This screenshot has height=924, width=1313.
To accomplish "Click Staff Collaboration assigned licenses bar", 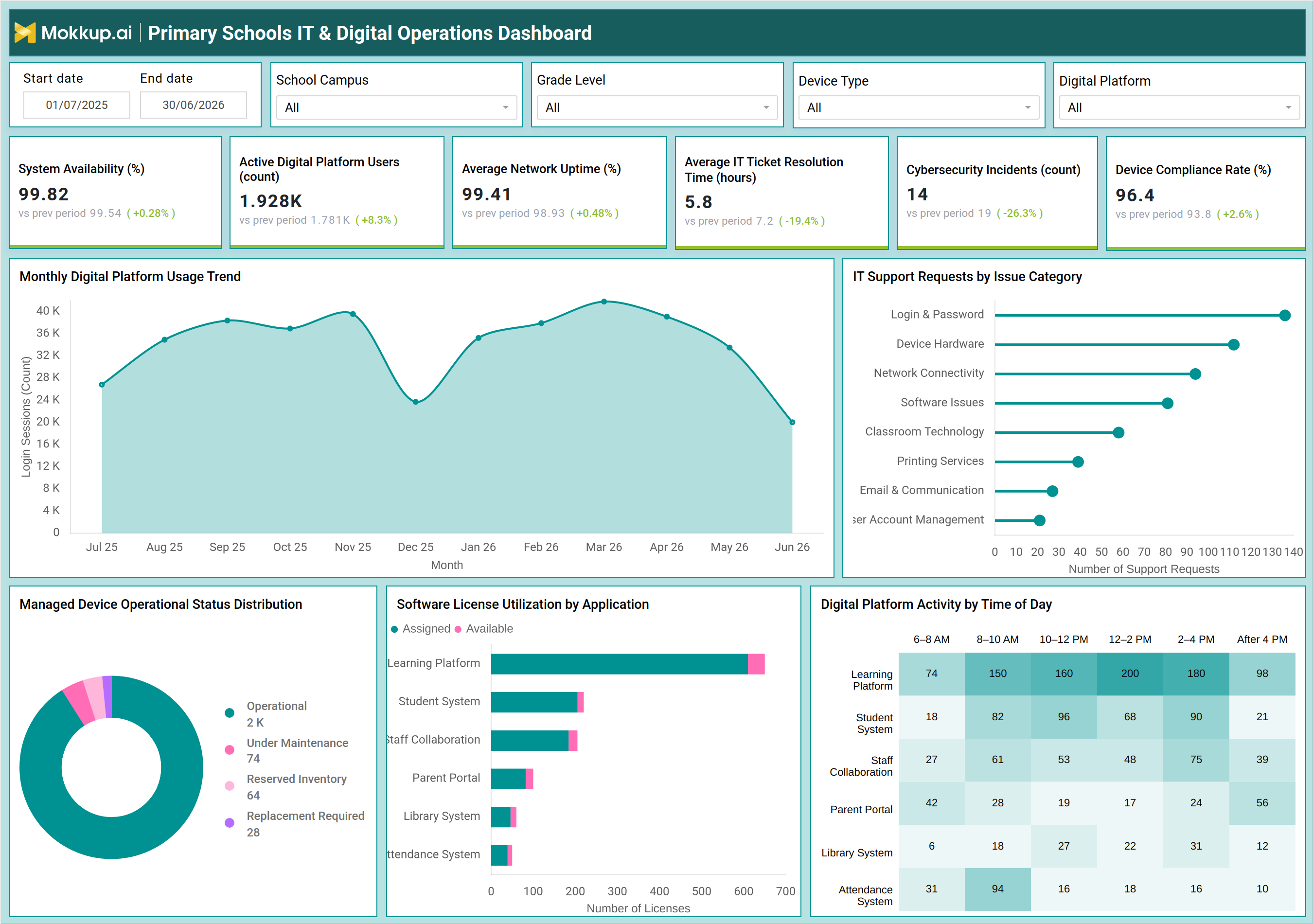I will pos(530,741).
